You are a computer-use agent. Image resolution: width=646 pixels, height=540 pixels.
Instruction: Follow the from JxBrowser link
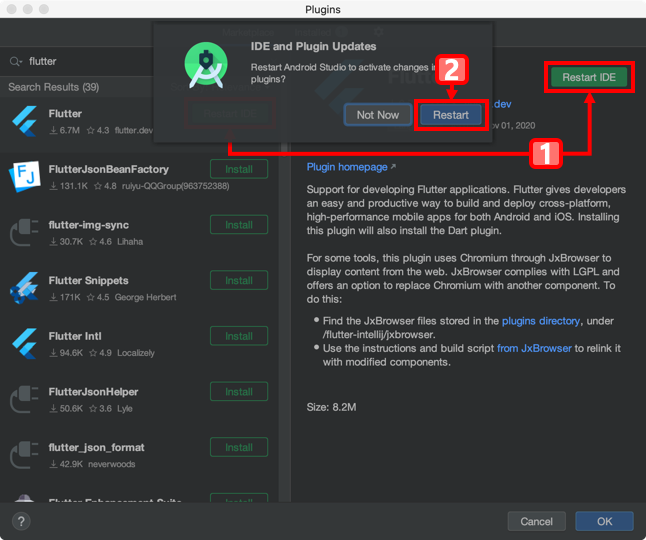click(x=534, y=348)
